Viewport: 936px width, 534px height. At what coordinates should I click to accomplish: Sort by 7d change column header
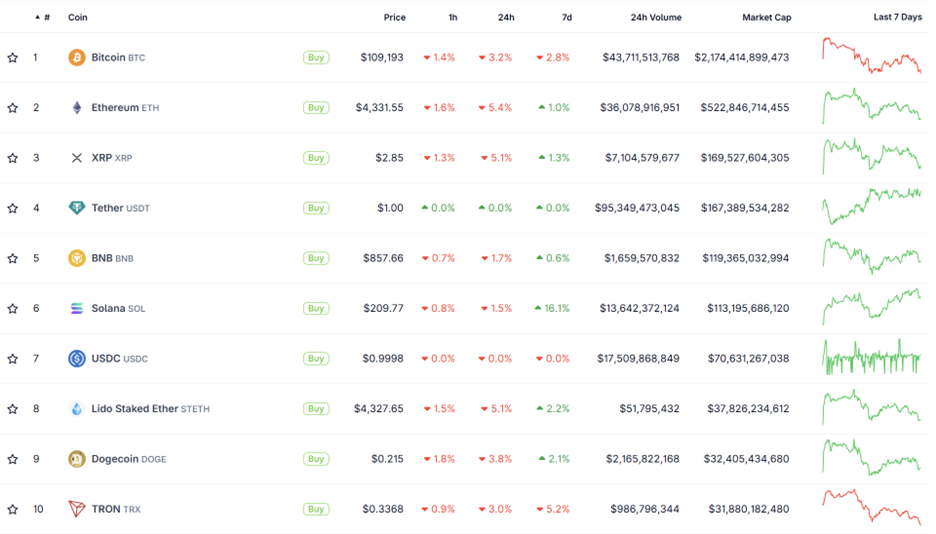point(566,17)
